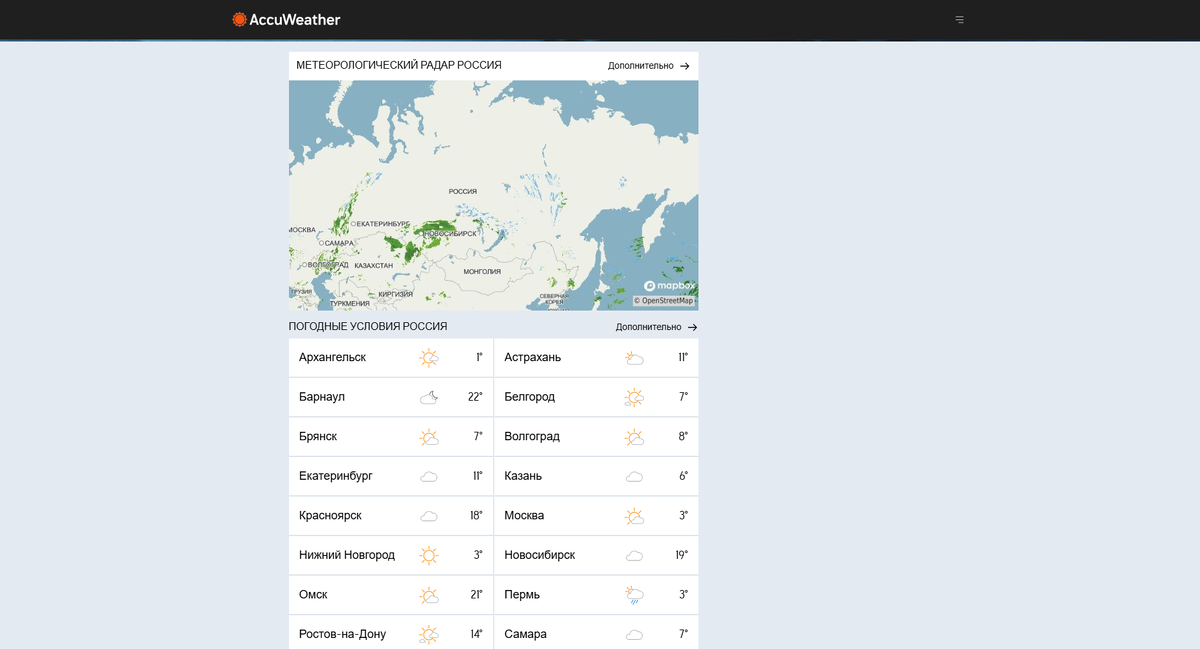The image size is (1200, 649).
Task: Open weather for Казань
Action: pyautogui.click(x=596, y=476)
